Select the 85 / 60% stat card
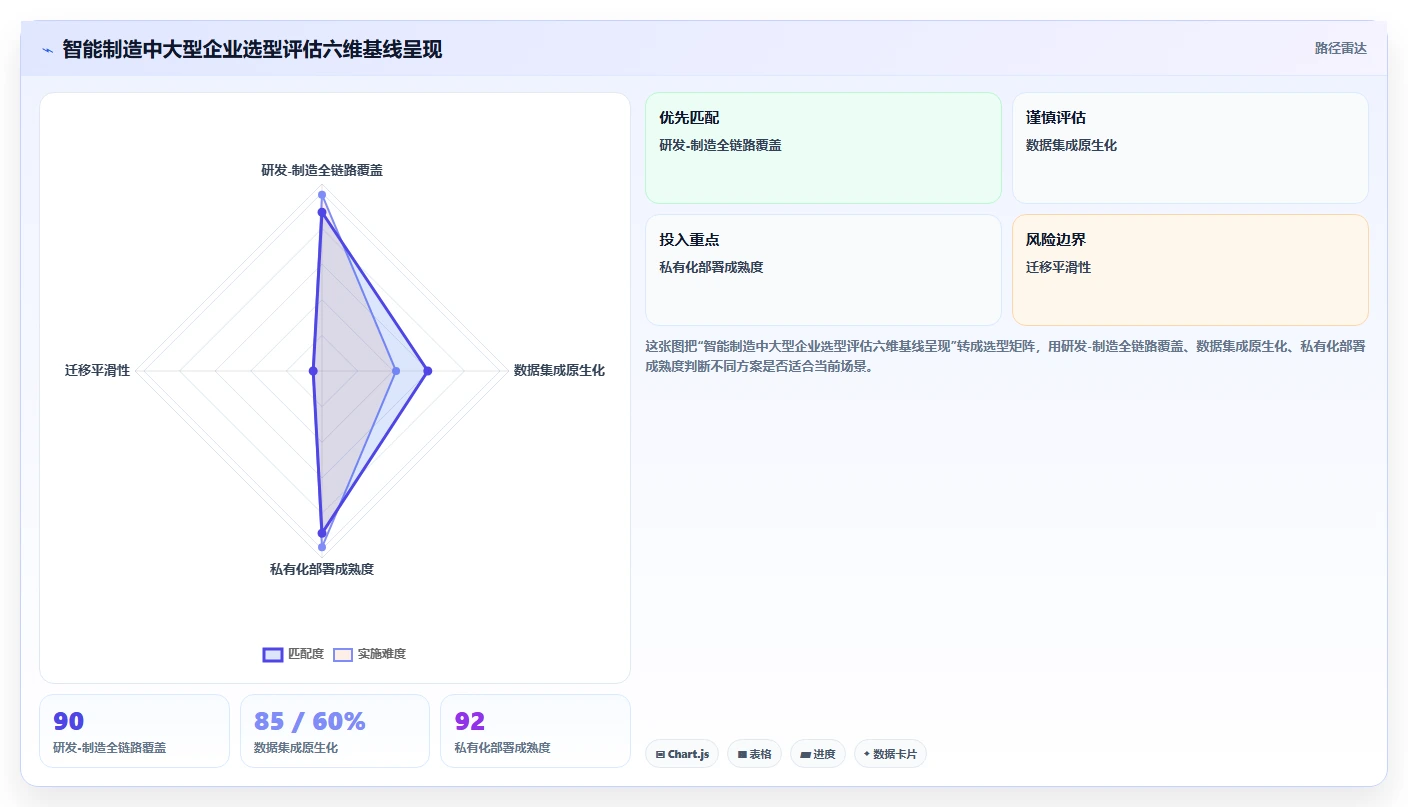 coord(335,731)
